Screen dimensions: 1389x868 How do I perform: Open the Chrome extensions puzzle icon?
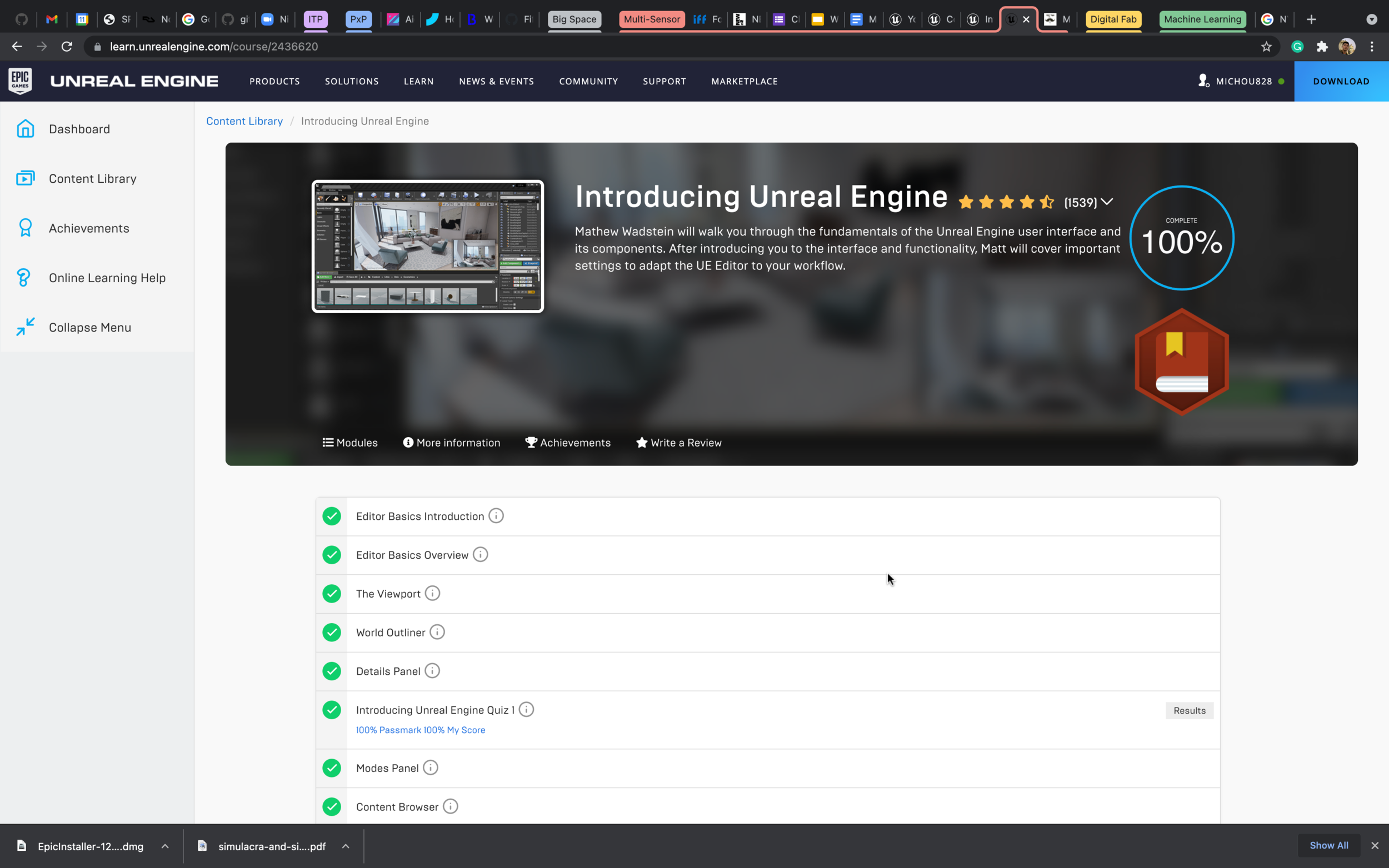pos(1322,47)
